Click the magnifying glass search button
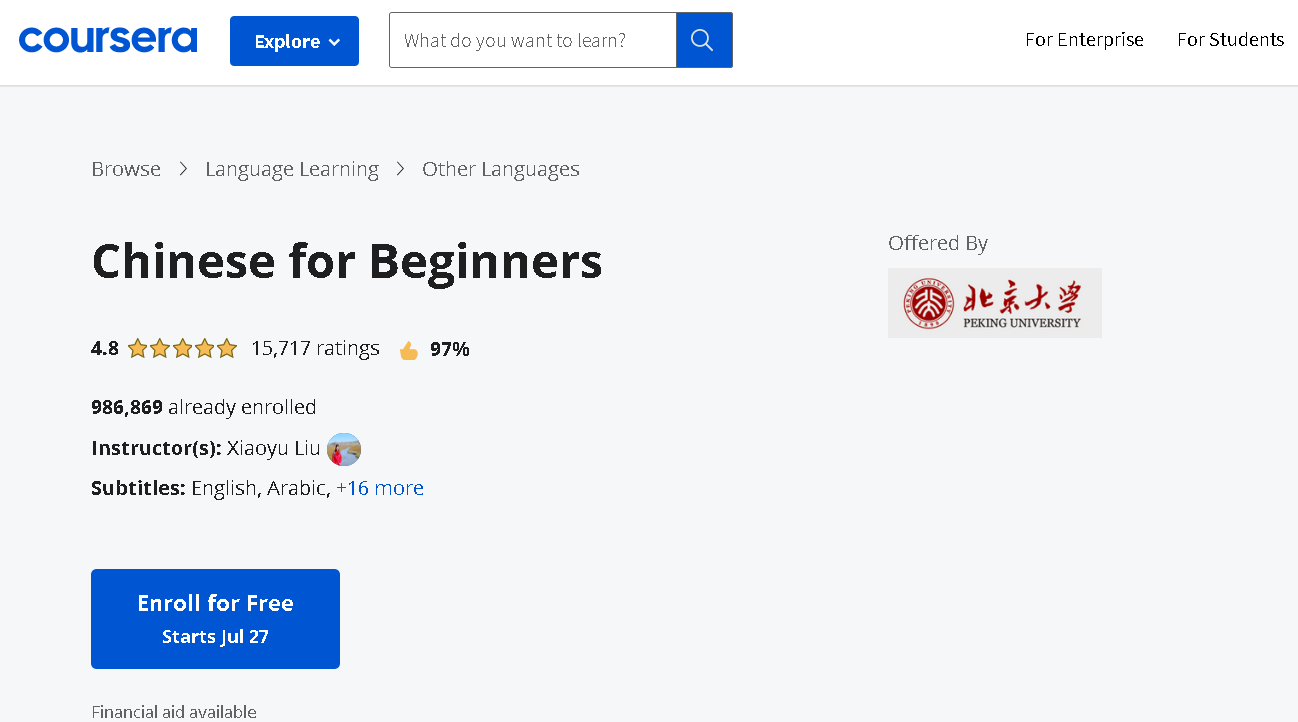The image size is (1298, 722). pos(704,40)
